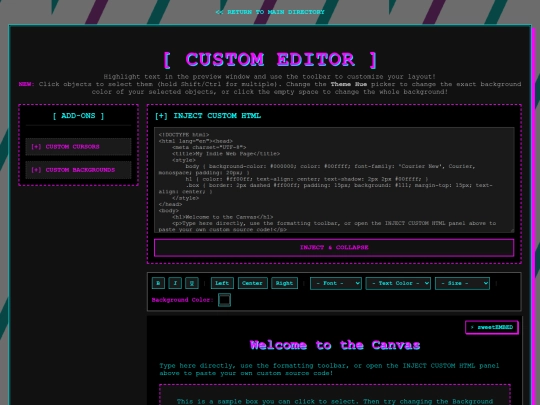Open the Text Color dropdown
The image size is (540, 405).
coord(398,283)
